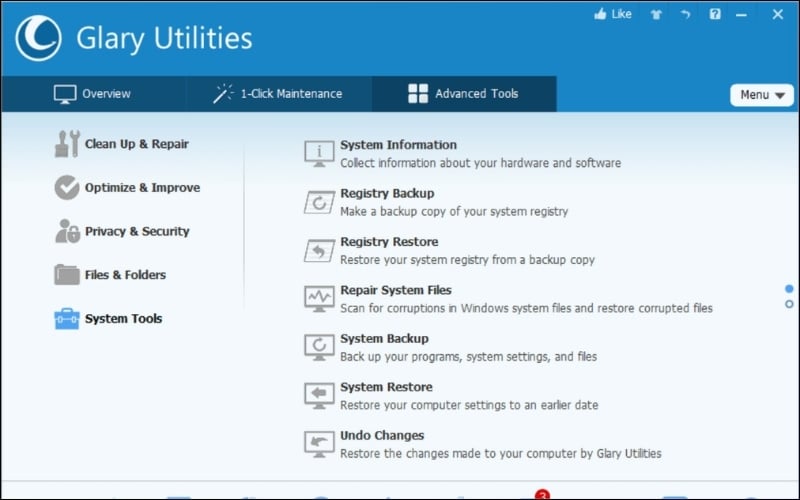This screenshot has width=800, height=500.
Task: Click "Make a backup copy of your system registry"
Action: pos(454,212)
